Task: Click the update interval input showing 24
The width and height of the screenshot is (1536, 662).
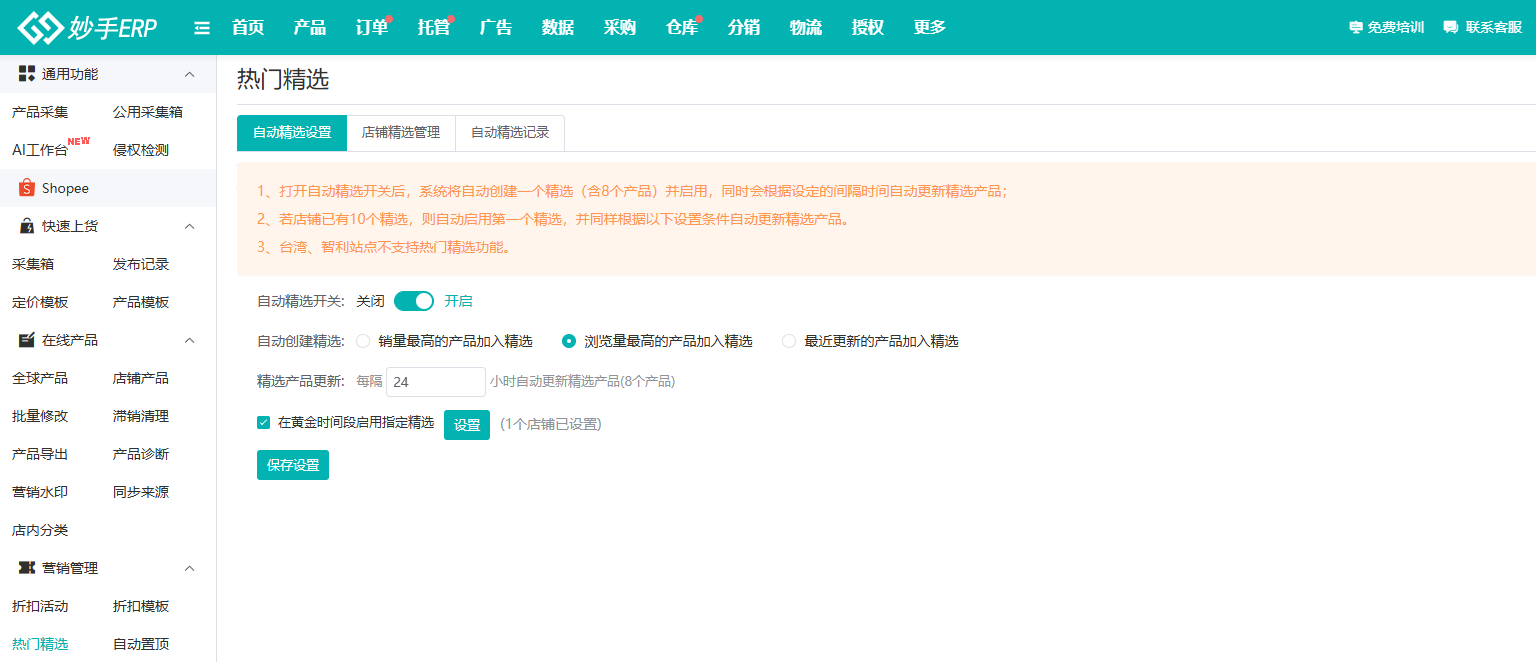Action: click(435, 382)
